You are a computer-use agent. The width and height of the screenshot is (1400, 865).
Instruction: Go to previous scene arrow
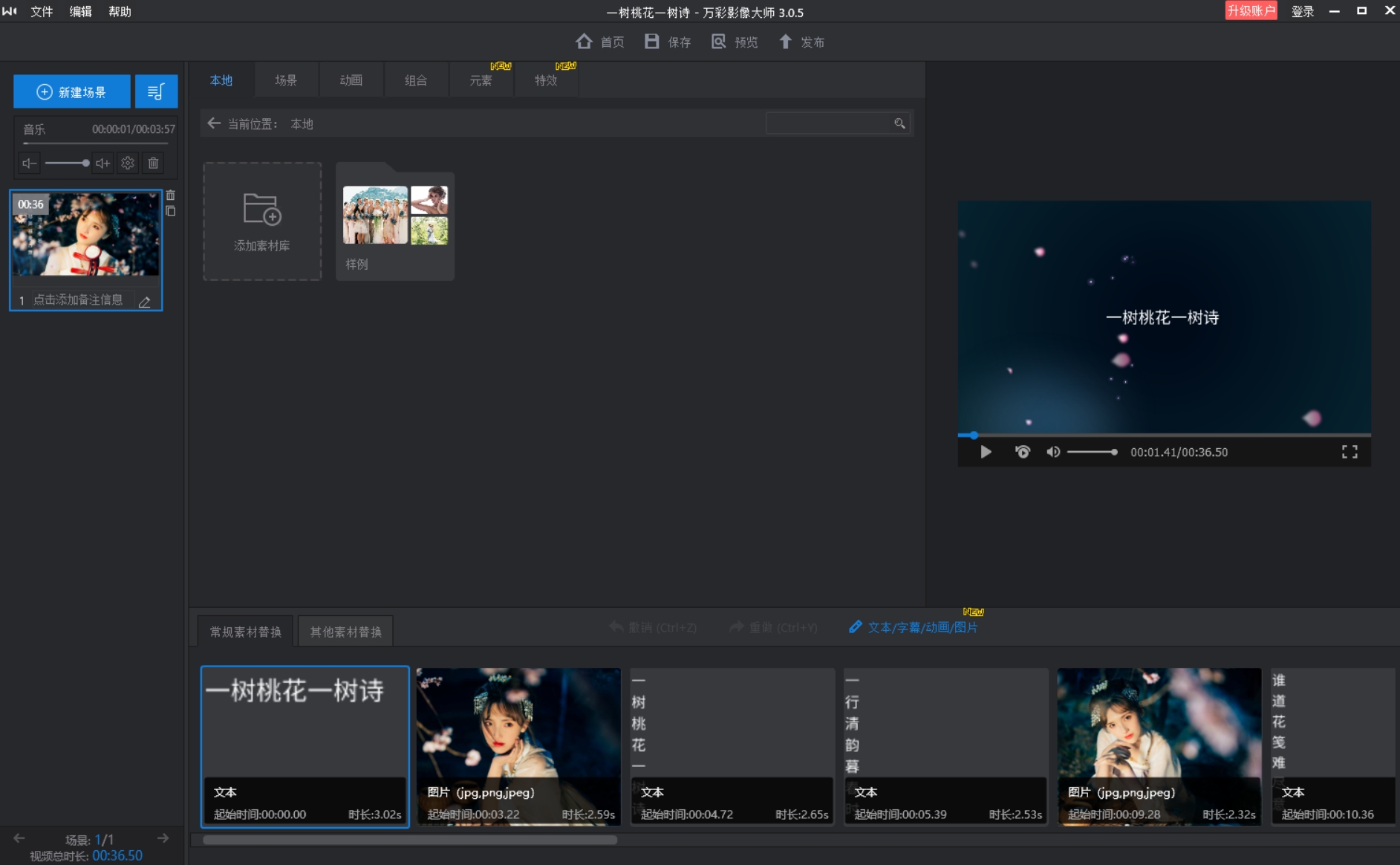pos(19,838)
